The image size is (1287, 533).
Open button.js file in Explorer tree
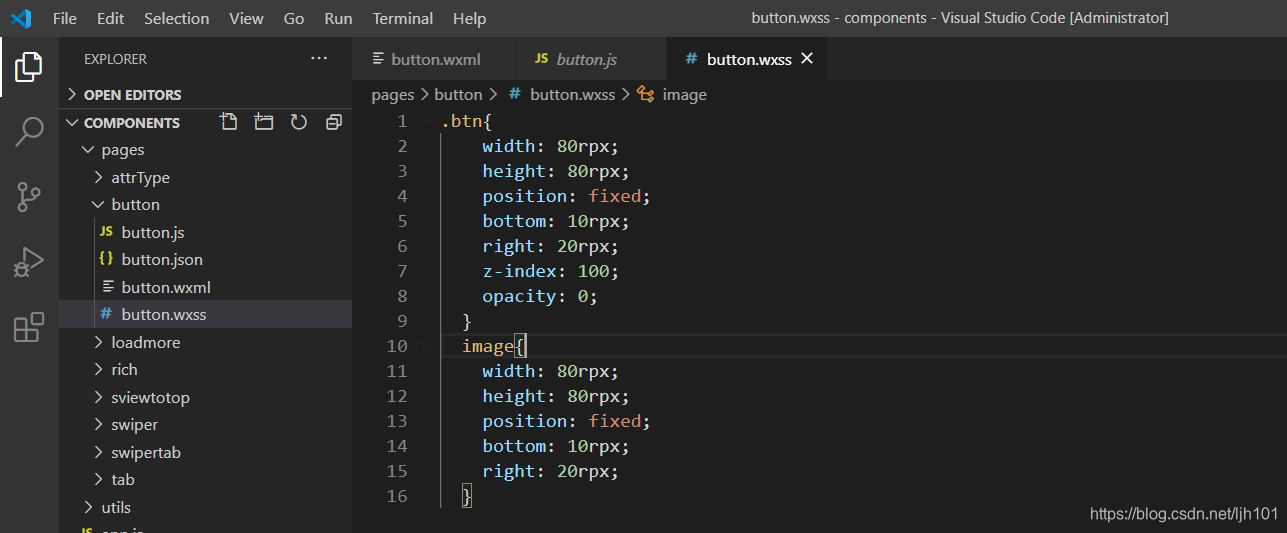point(205,232)
